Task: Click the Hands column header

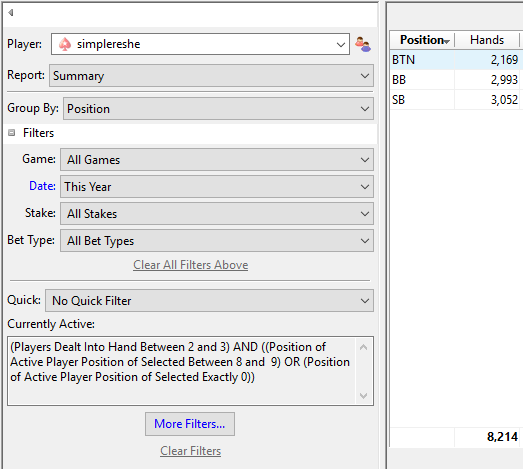Action: coord(487,40)
